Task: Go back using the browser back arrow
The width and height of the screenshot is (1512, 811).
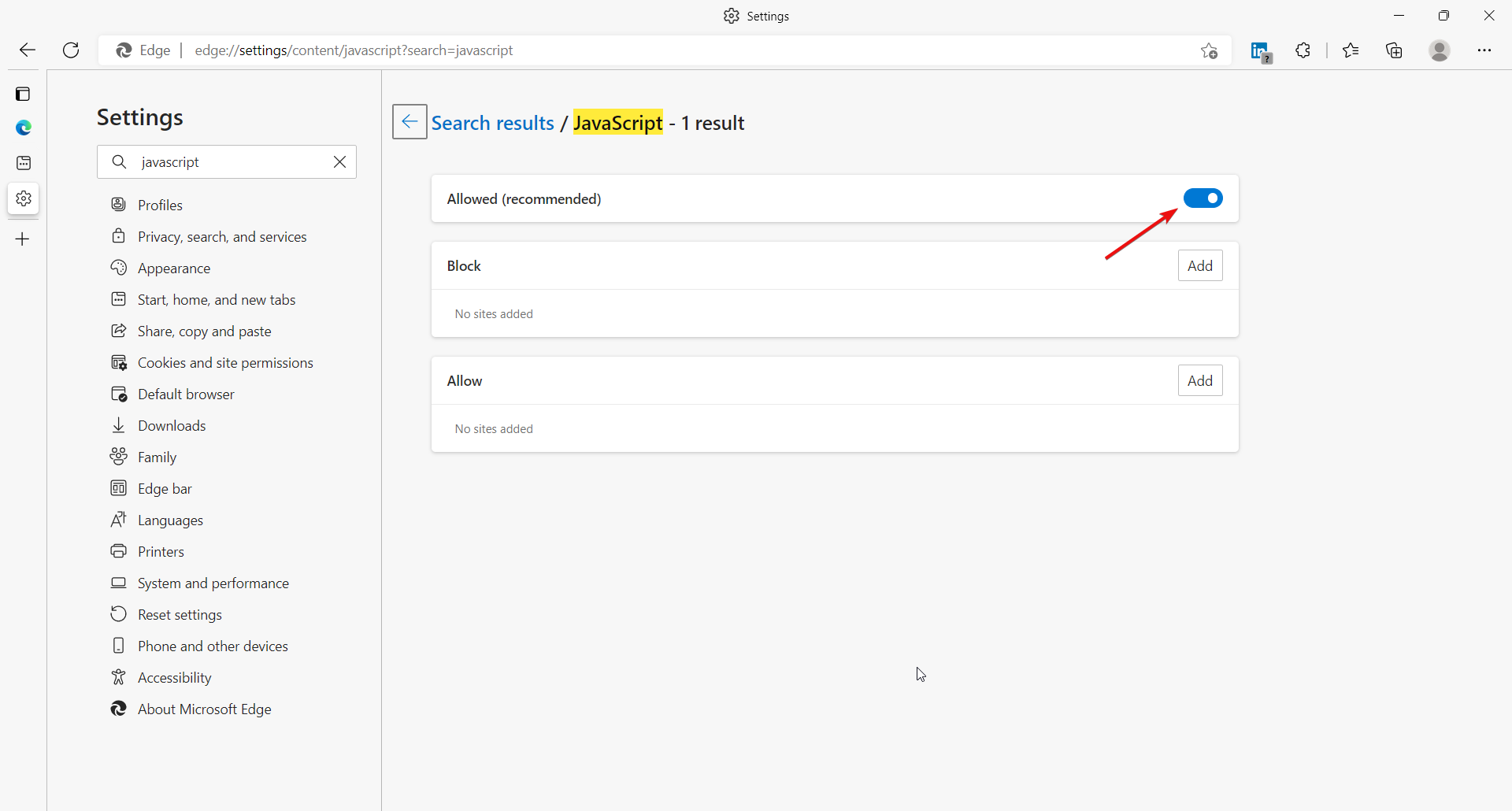Action: 28,50
